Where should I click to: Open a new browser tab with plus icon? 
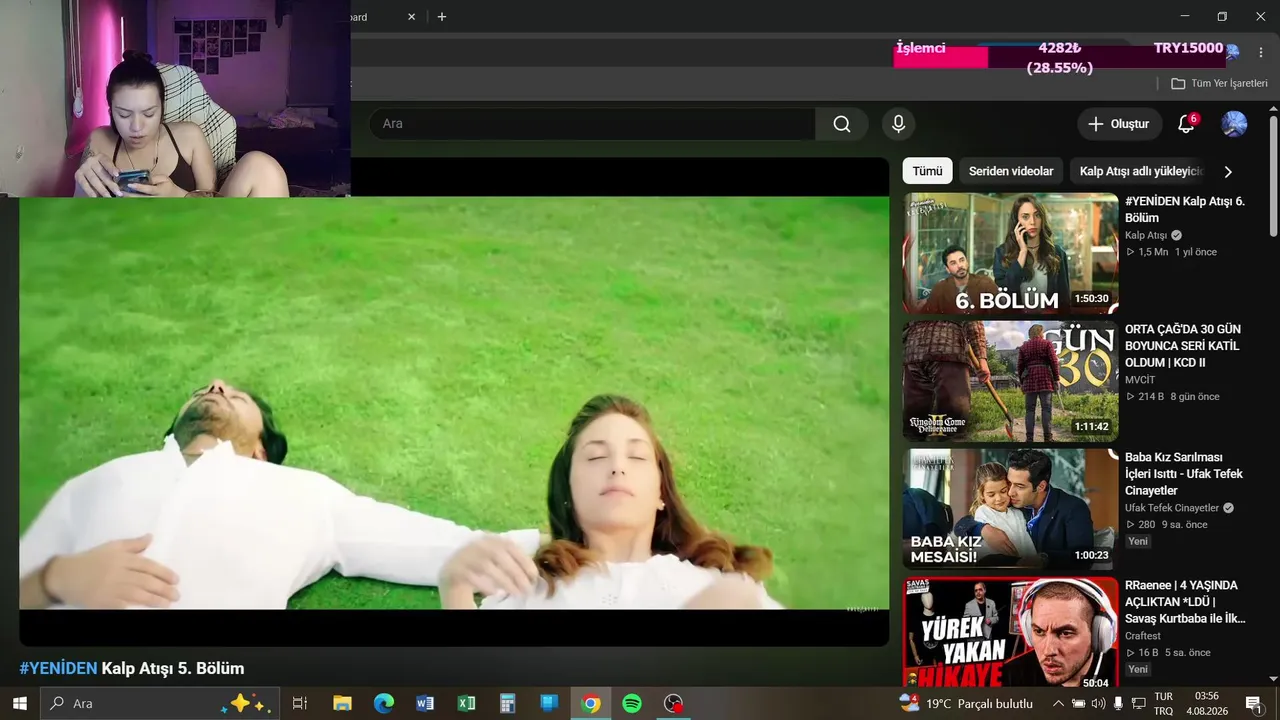click(x=442, y=17)
